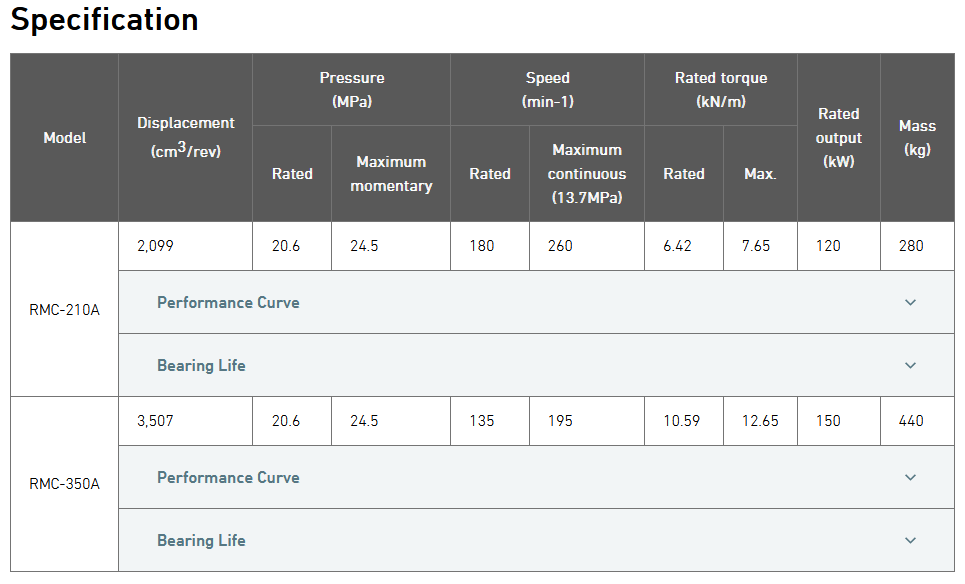The width and height of the screenshot is (965, 584).
Task: Click the 'Bearing Life' label under RMC-210A
Action: (x=201, y=366)
